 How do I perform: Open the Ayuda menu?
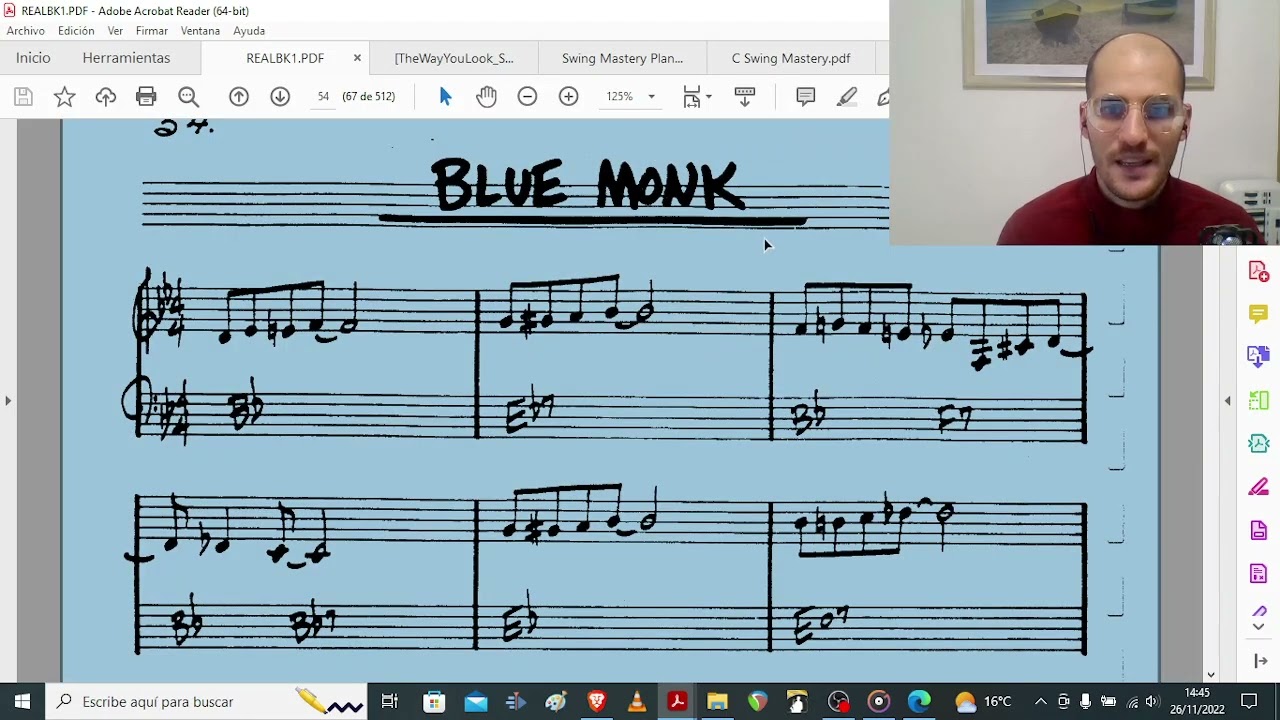pos(249,31)
